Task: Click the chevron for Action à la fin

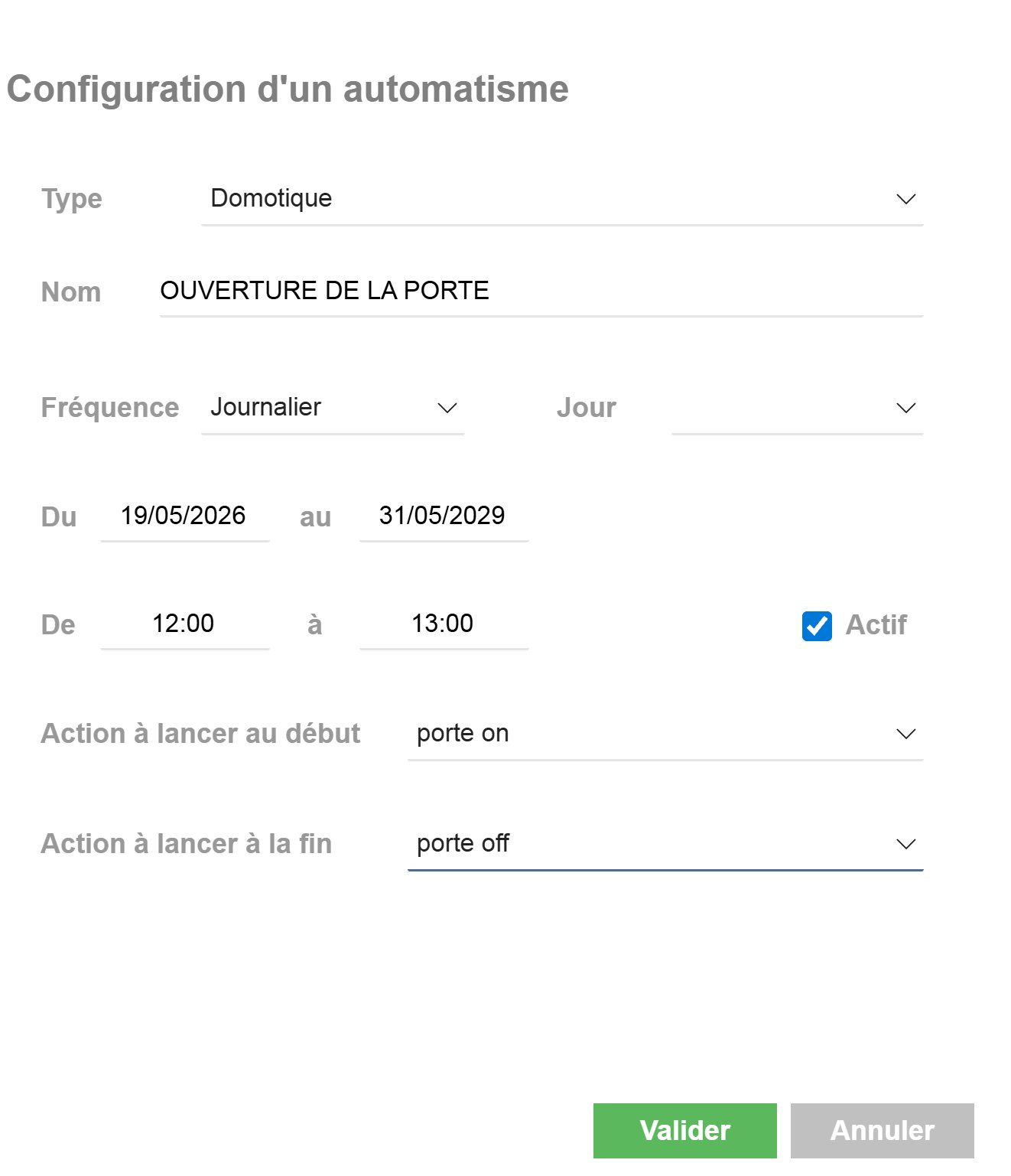Action: [x=905, y=844]
